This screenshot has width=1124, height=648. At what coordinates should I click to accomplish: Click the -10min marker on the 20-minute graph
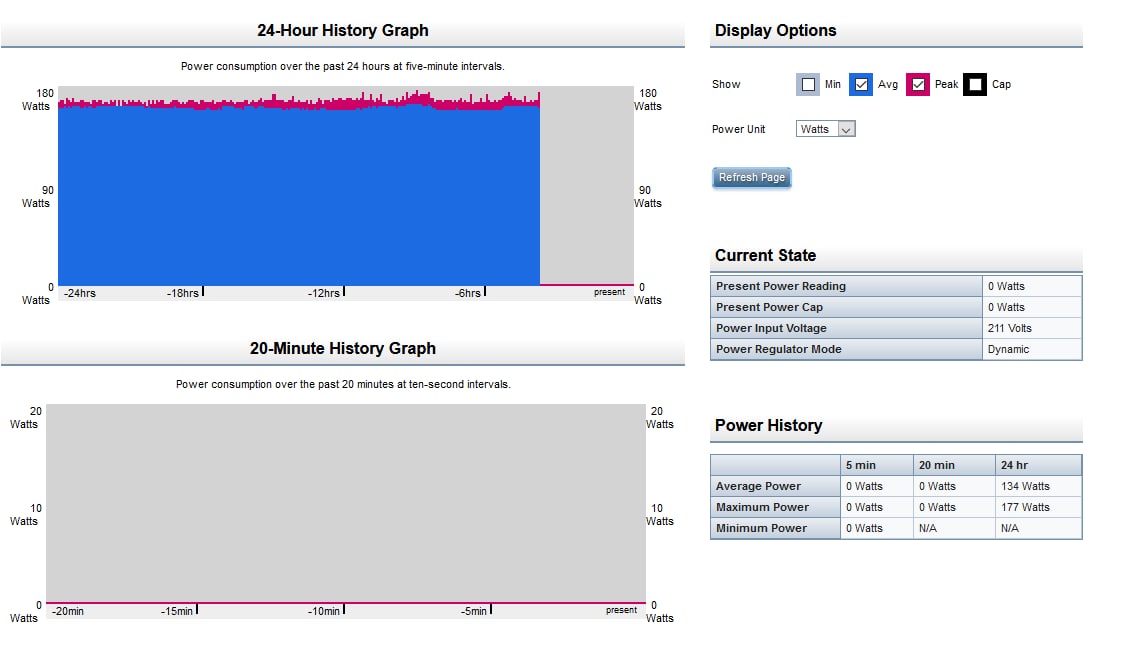point(324,611)
